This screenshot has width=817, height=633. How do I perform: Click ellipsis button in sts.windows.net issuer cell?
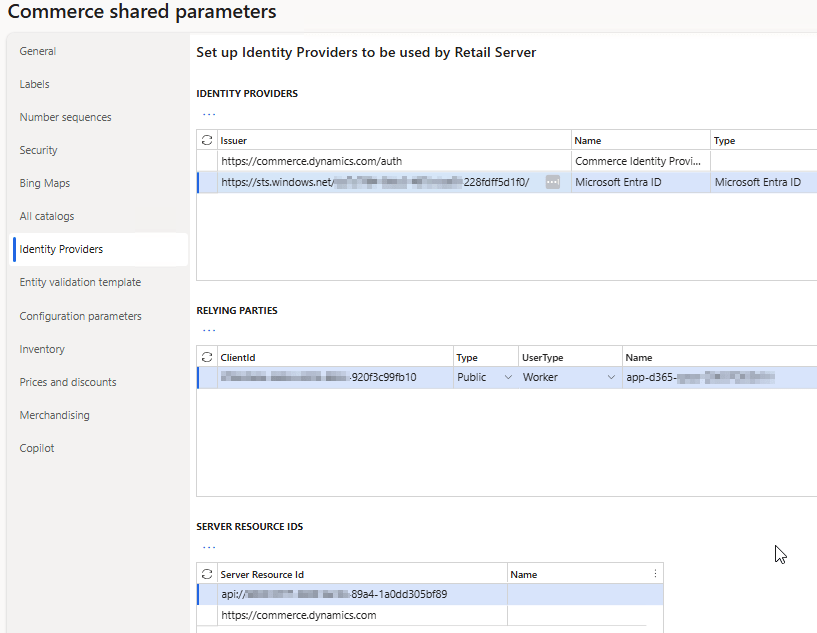pos(553,182)
